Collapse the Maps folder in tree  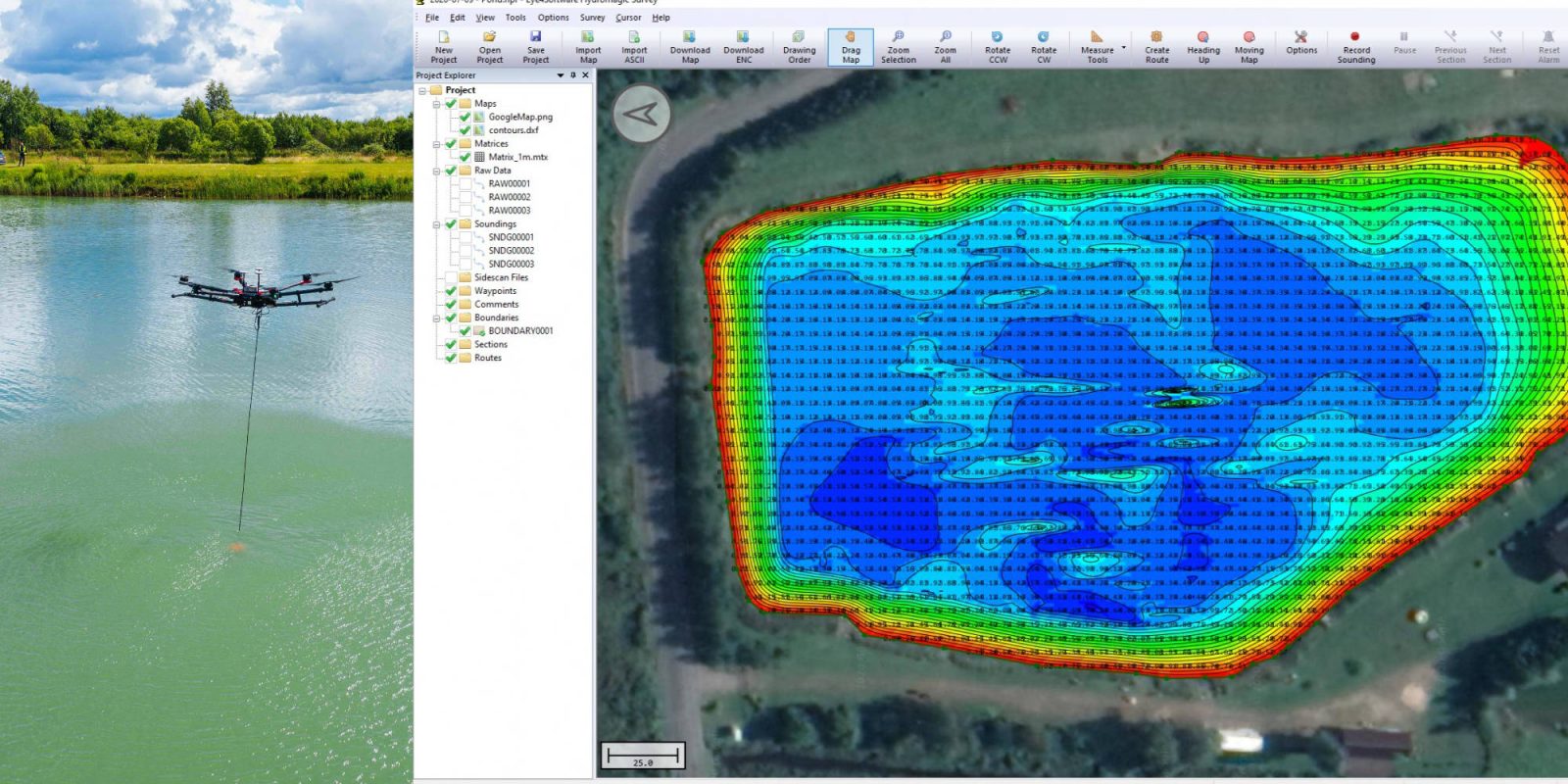[x=437, y=104]
